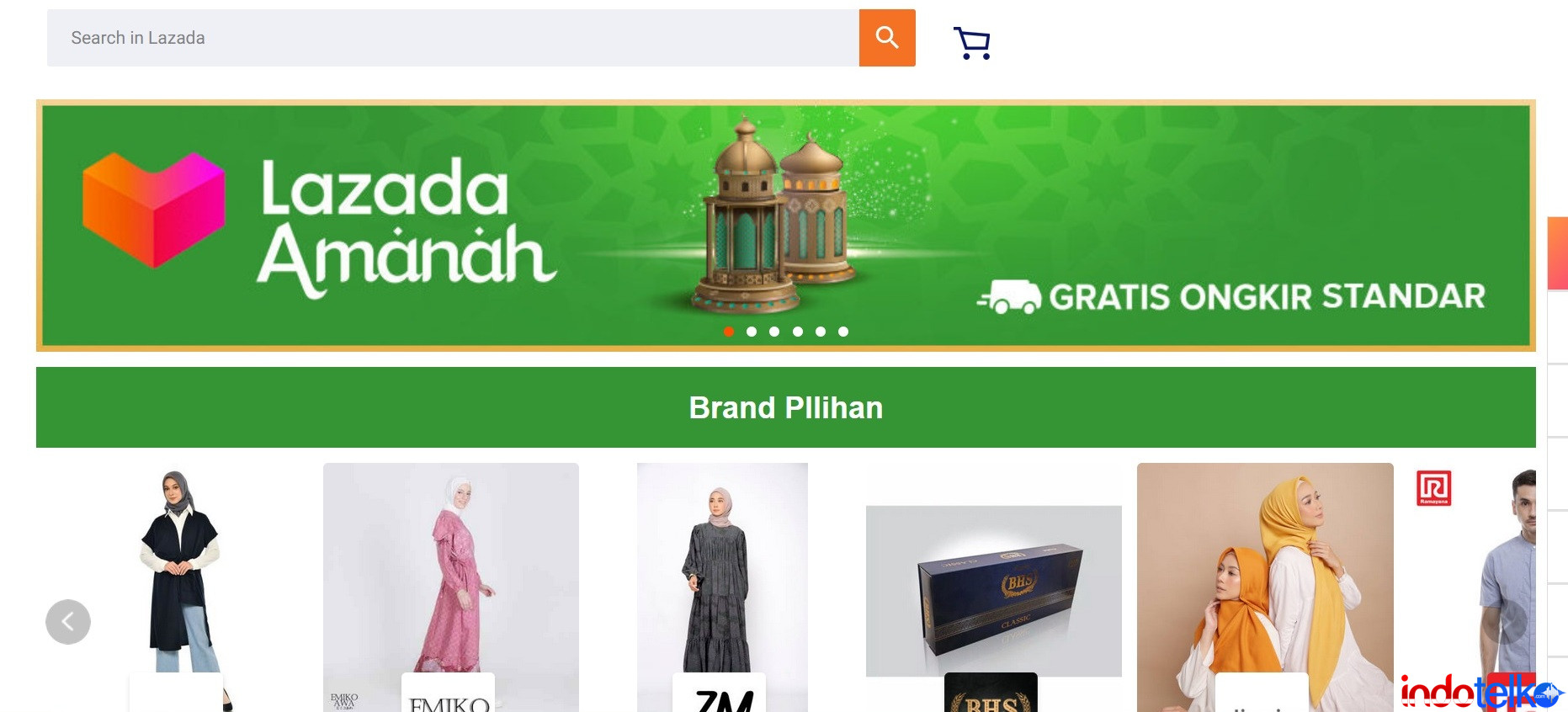
Task: Click the orange search magnifier button
Action: [x=887, y=38]
